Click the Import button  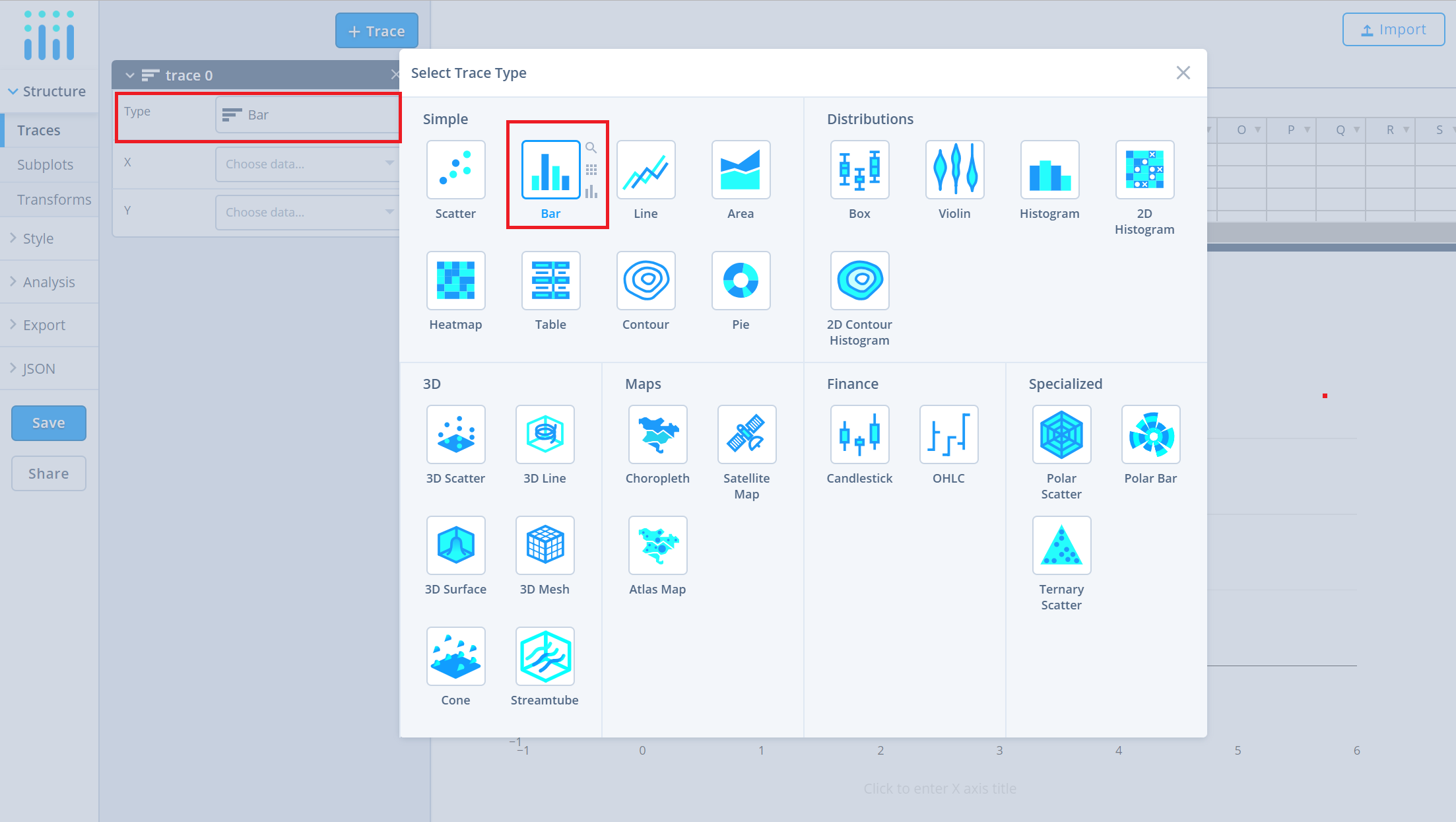1393,29
